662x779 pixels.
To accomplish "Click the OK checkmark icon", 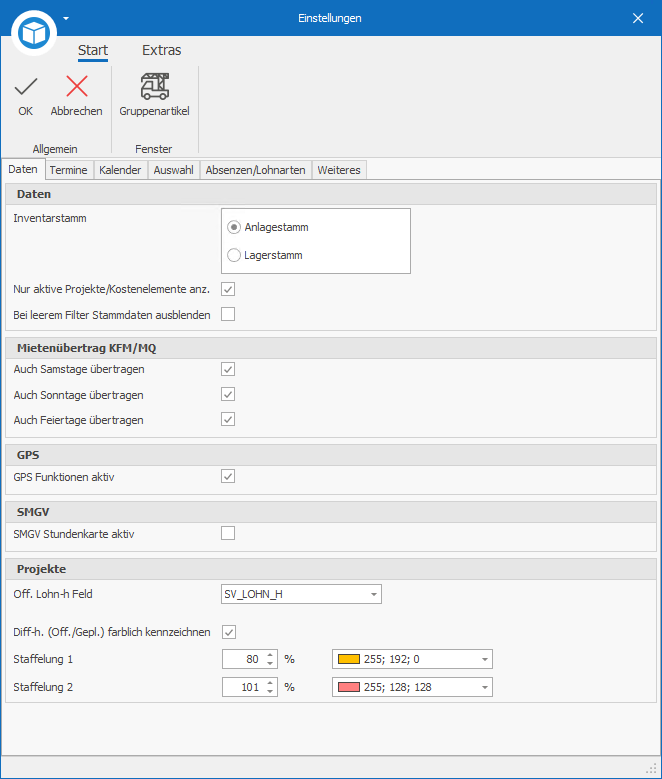I will click(x=26, y=86).
